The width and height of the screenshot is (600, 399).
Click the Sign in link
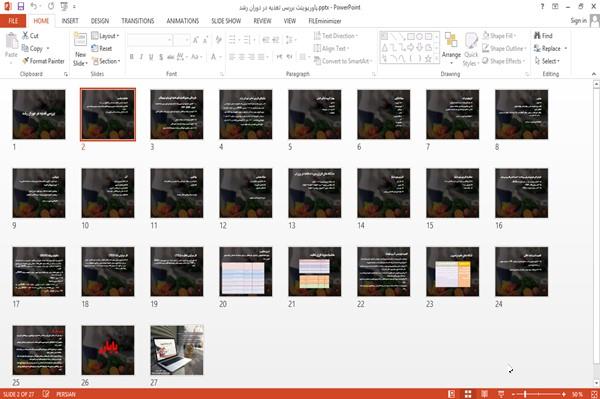578,21
